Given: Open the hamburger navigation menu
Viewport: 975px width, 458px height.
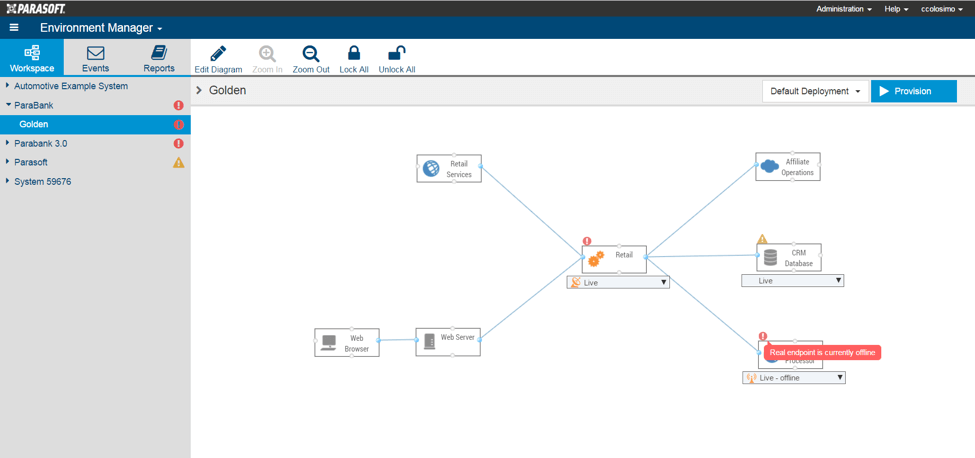Looking at the screenshot, I should click(x=14, y=28).
